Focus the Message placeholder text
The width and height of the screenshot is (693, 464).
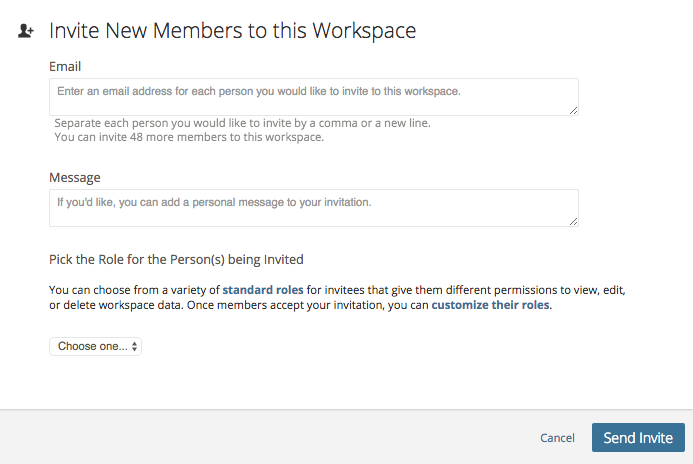[x=214, y=202]
